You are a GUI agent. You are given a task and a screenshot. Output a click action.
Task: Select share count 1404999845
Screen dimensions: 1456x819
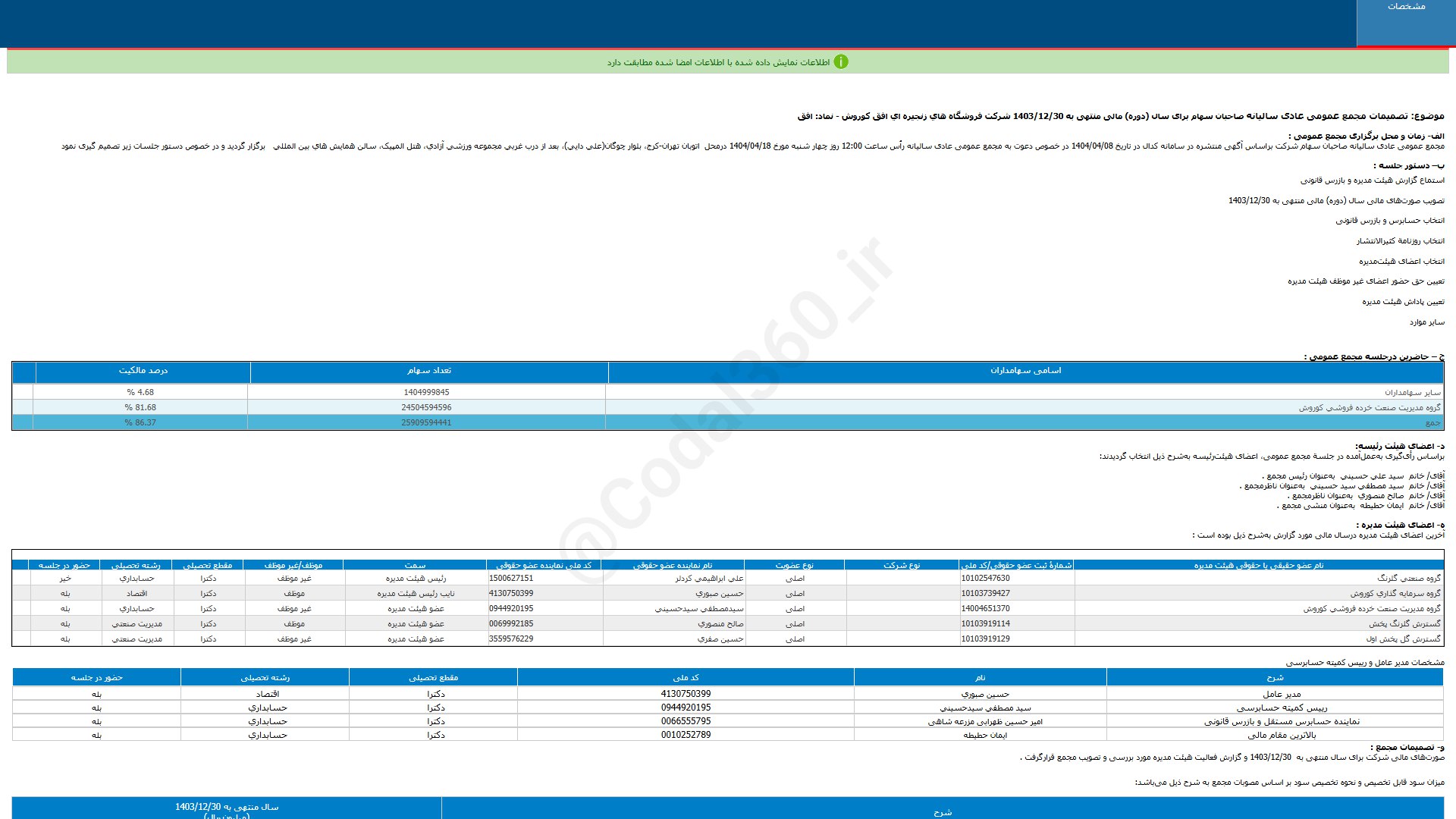tap(426, 393)
